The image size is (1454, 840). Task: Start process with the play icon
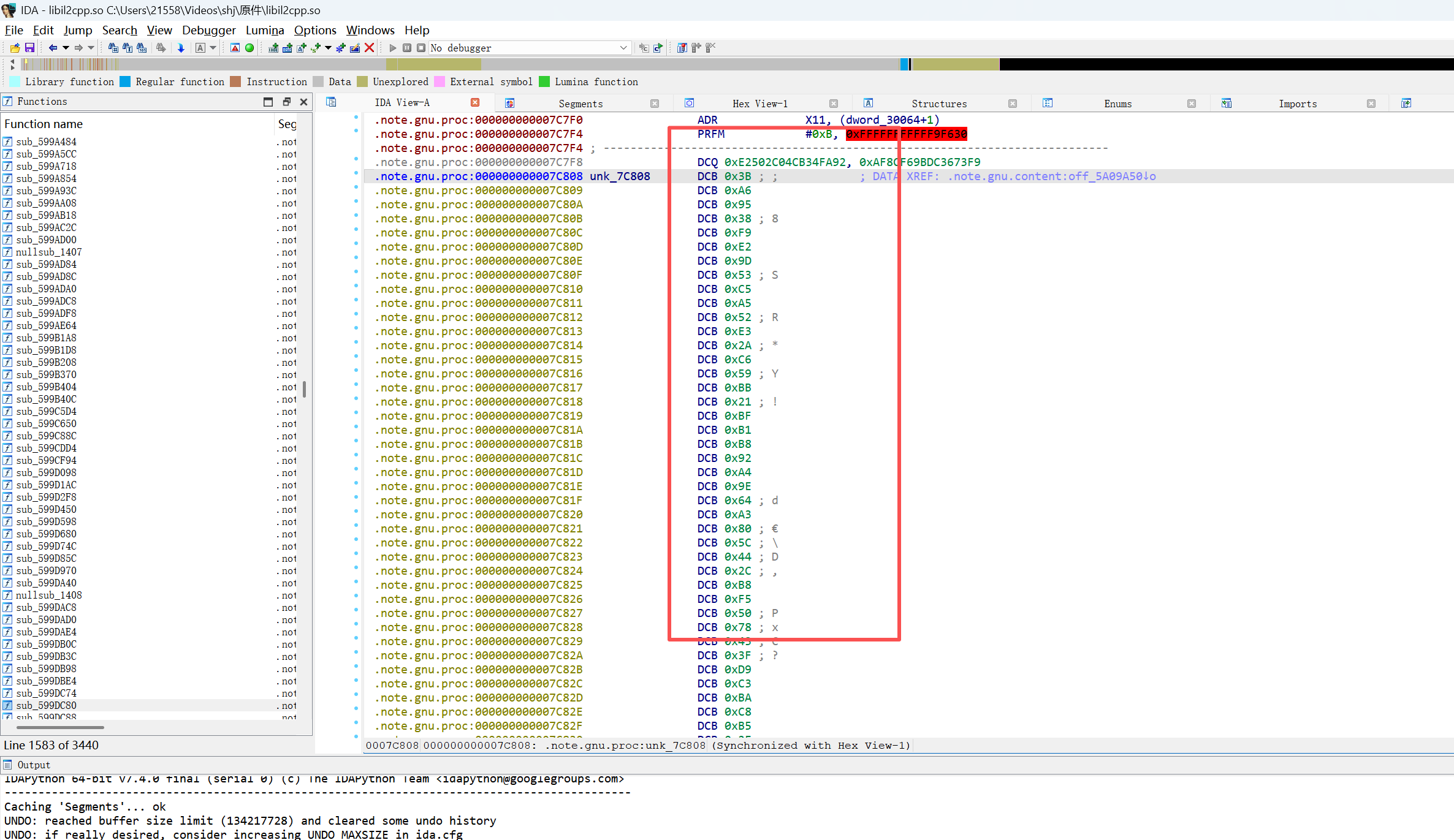[x=393, y=48]
